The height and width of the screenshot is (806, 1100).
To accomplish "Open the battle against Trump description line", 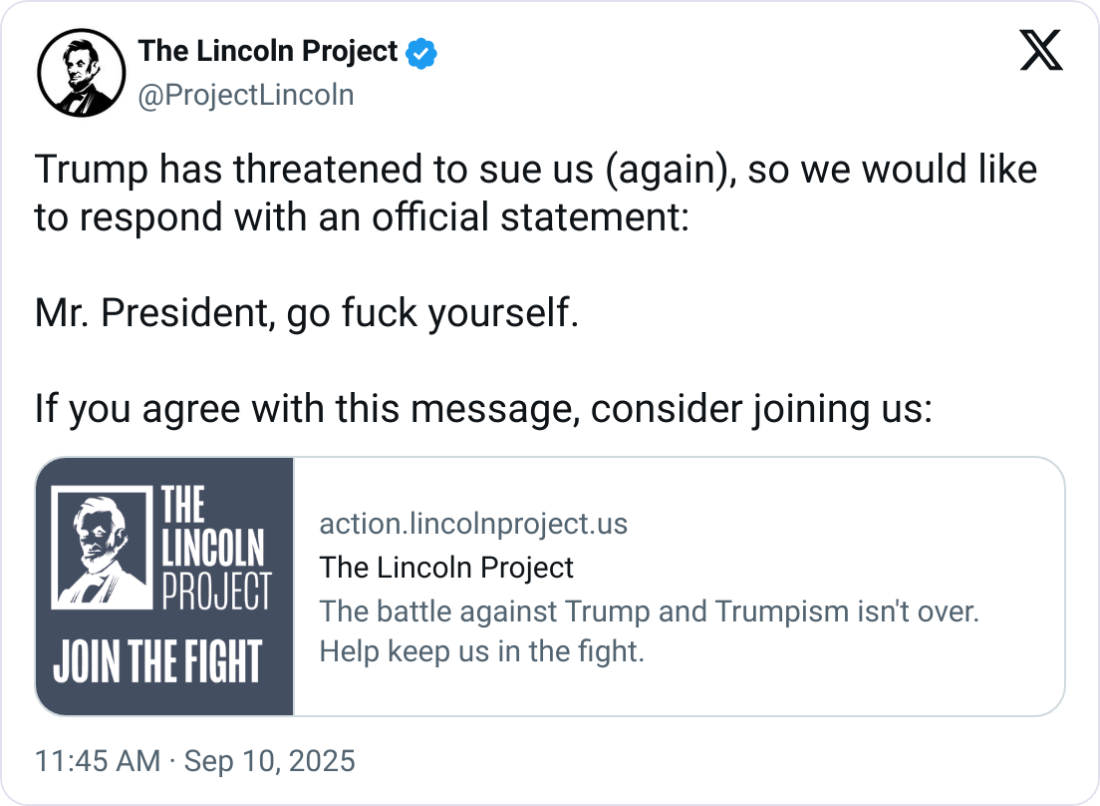I will 649,611.
